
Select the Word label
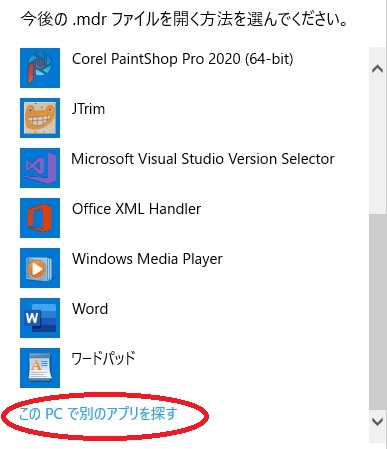(90, 309)
